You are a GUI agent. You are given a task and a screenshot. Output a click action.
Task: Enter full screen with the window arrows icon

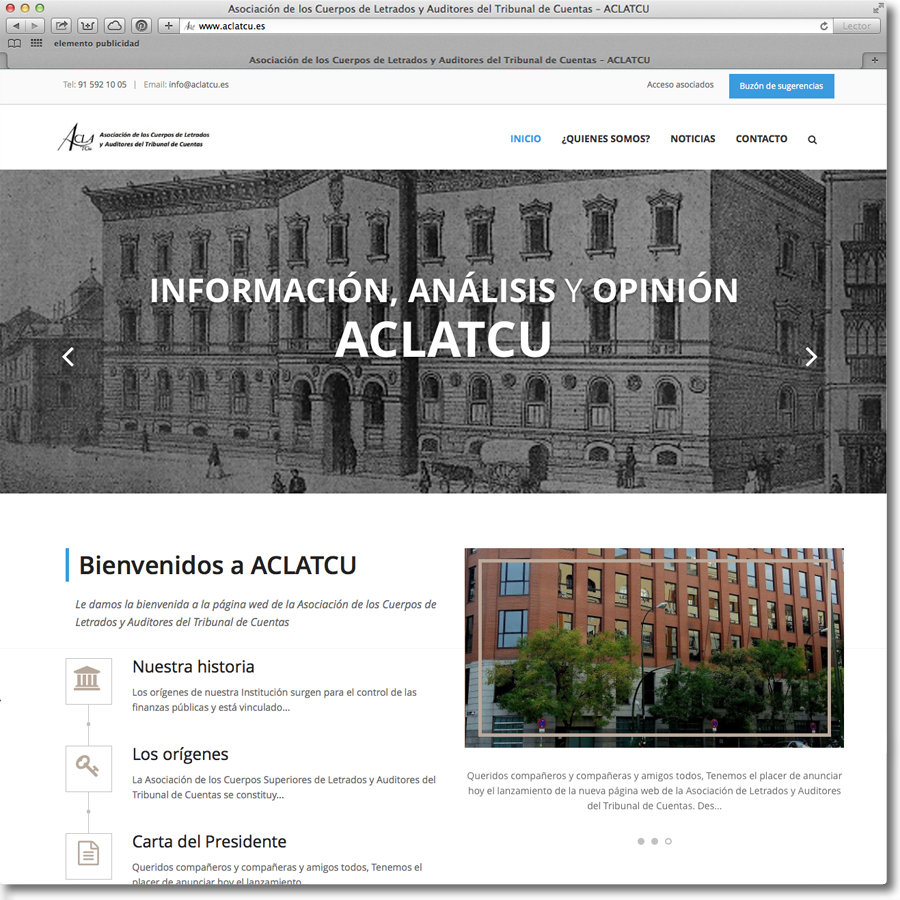[878, 8]
